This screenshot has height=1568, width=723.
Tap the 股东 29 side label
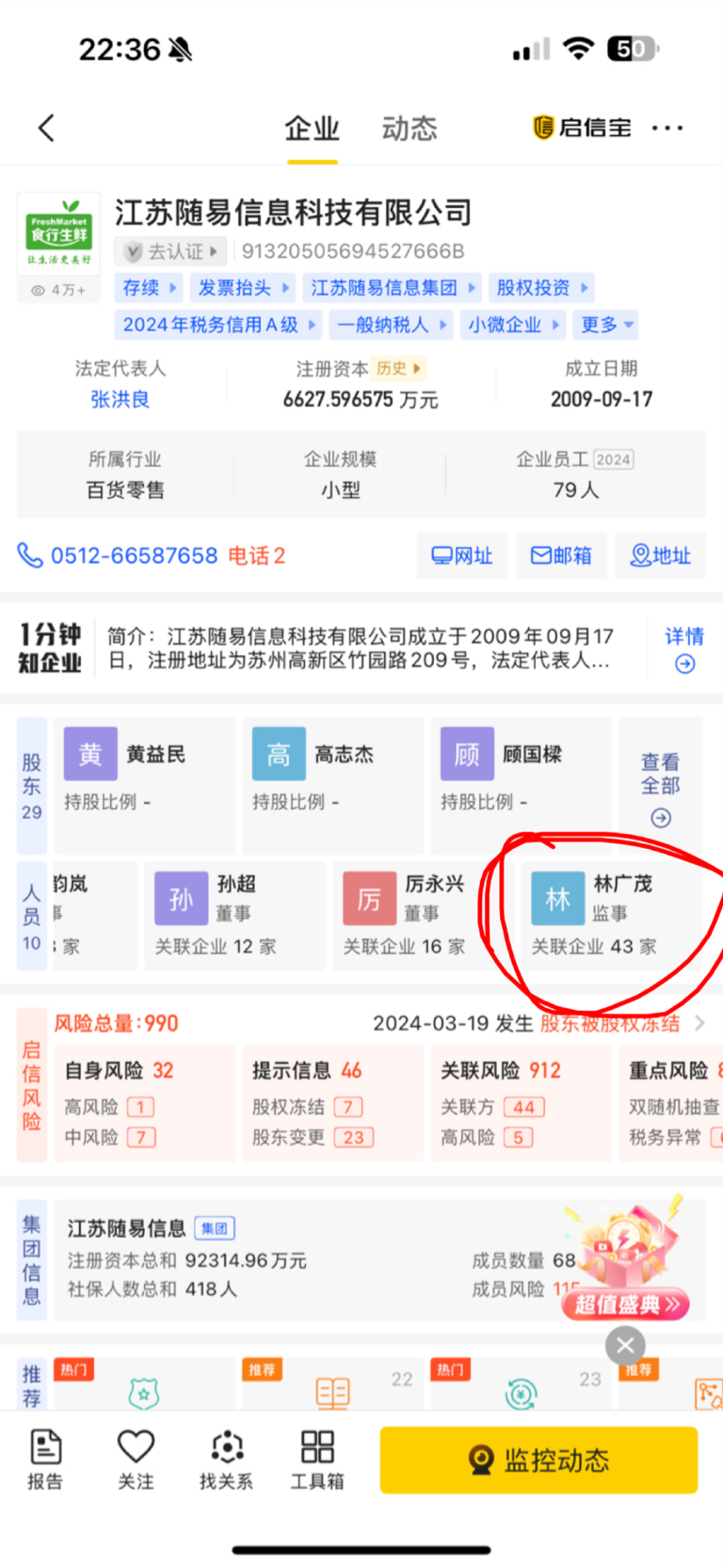click(32, 786)
